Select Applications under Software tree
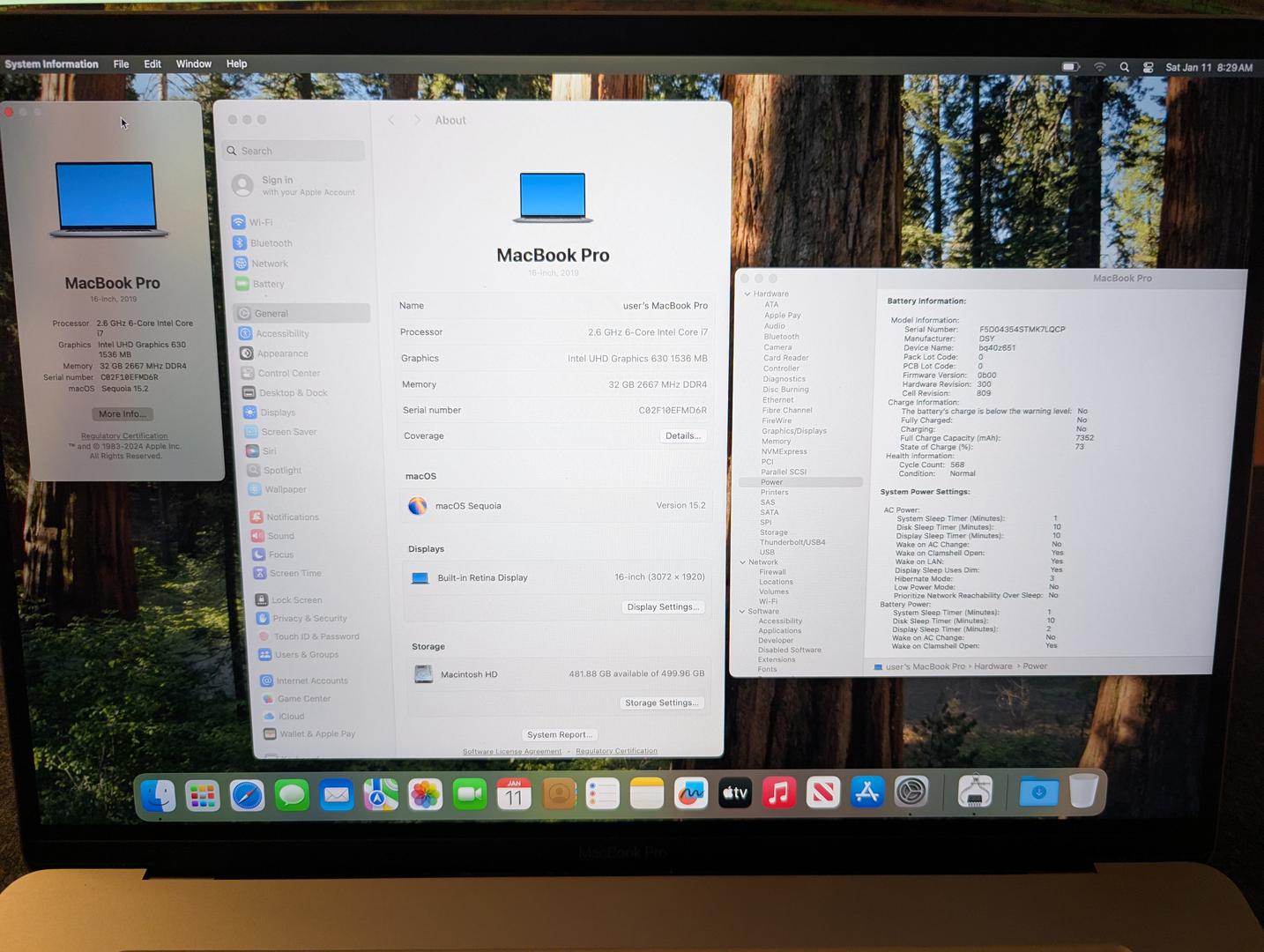Image resolution: width=1264 pixels, height=952 pixels. [779, 631]
